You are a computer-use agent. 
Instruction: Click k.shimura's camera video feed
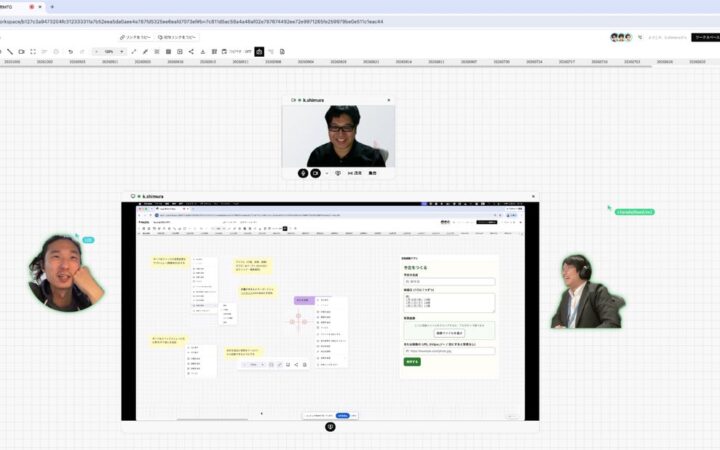click(x=338, y=136)
